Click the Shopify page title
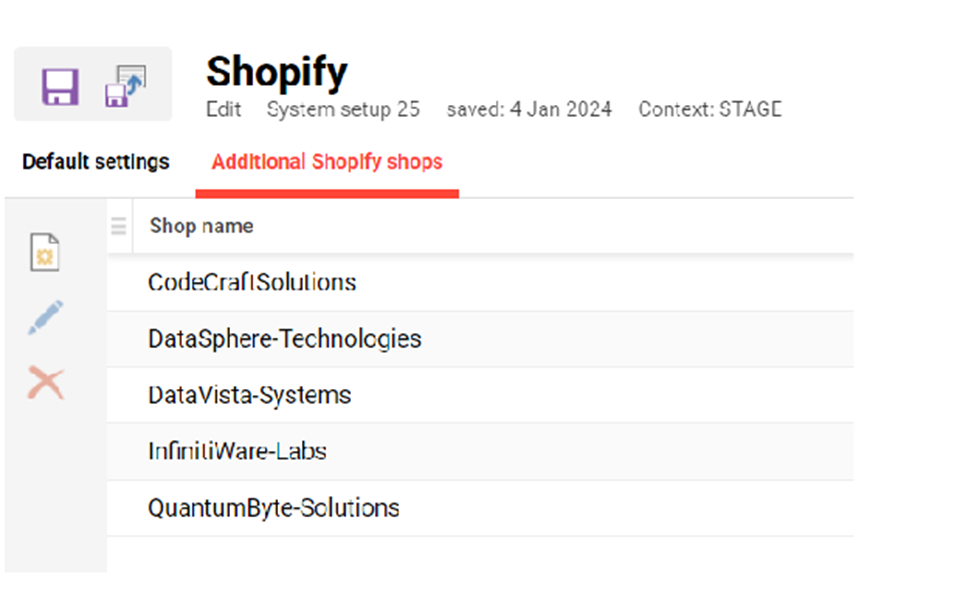Screen dimensions: 974x616 (x=277, y=72)
